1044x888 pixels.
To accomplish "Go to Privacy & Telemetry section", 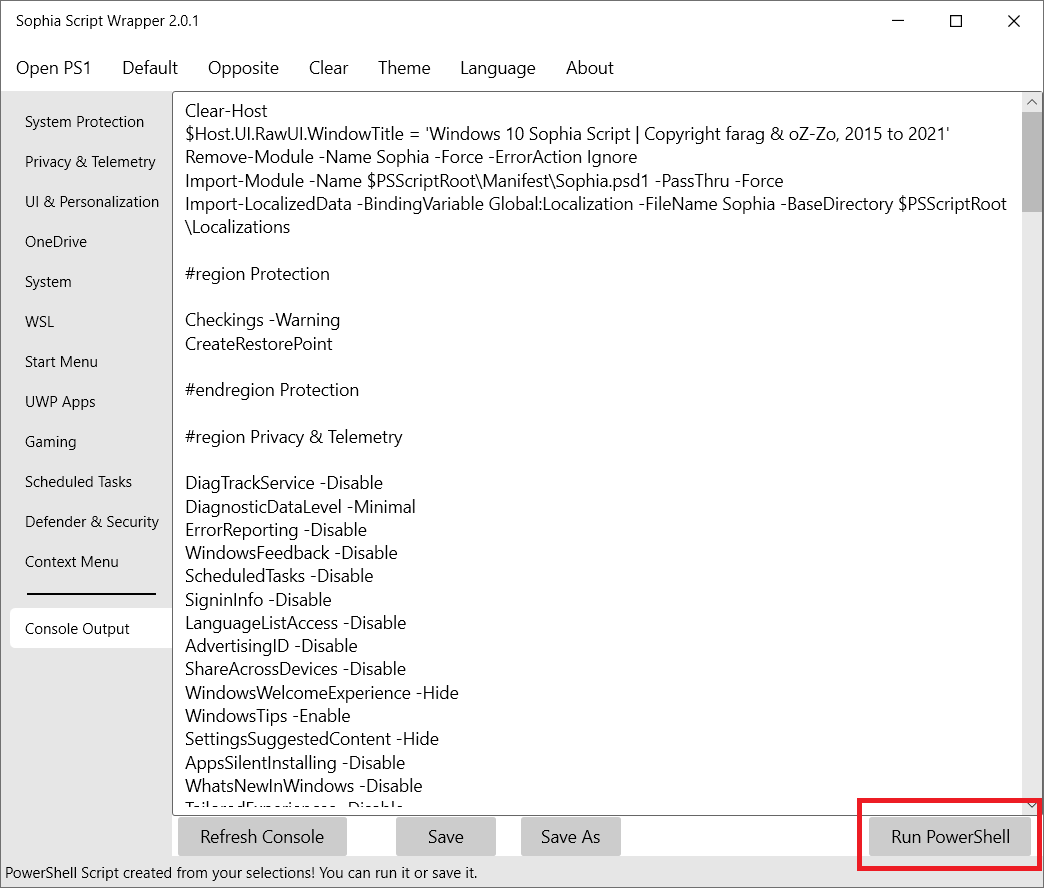I will click(90, 162).
